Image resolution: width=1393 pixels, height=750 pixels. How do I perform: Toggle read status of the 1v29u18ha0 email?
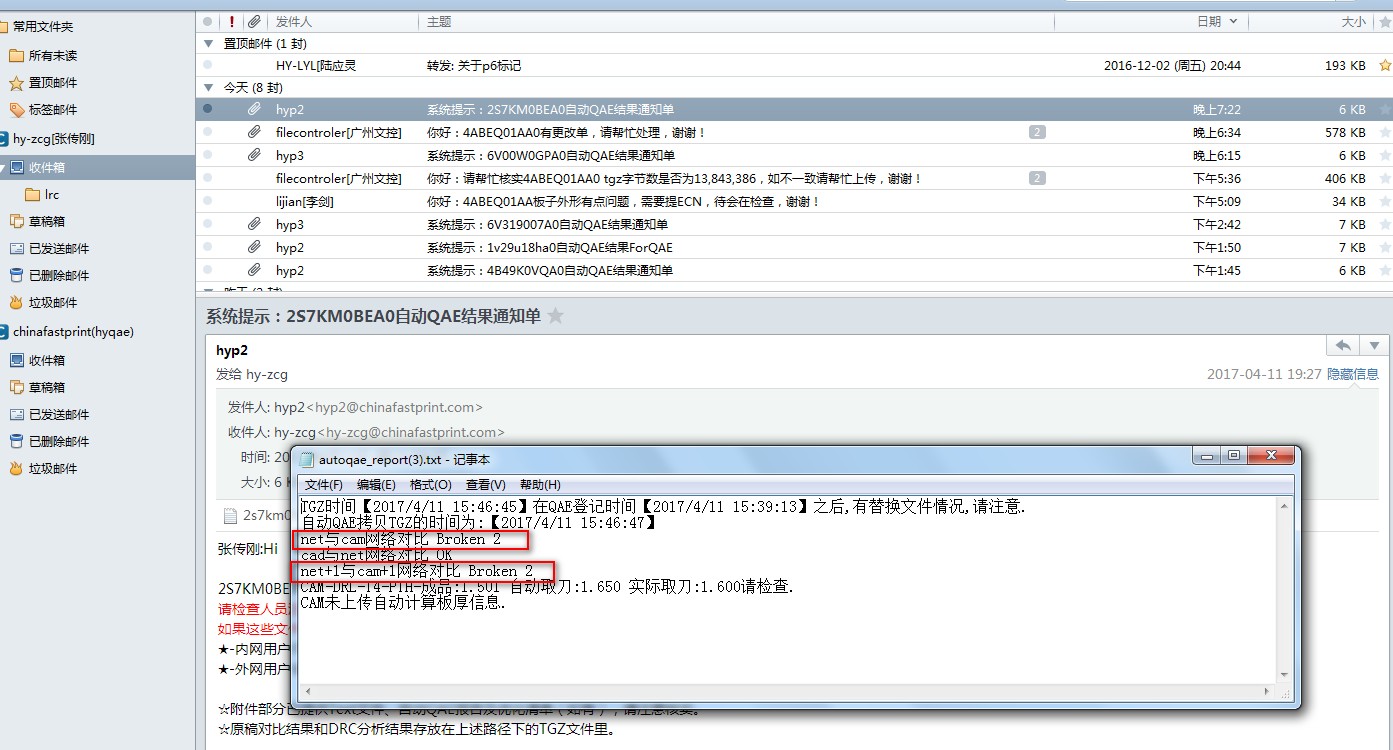pyautogui.click(x=207, y=247)
